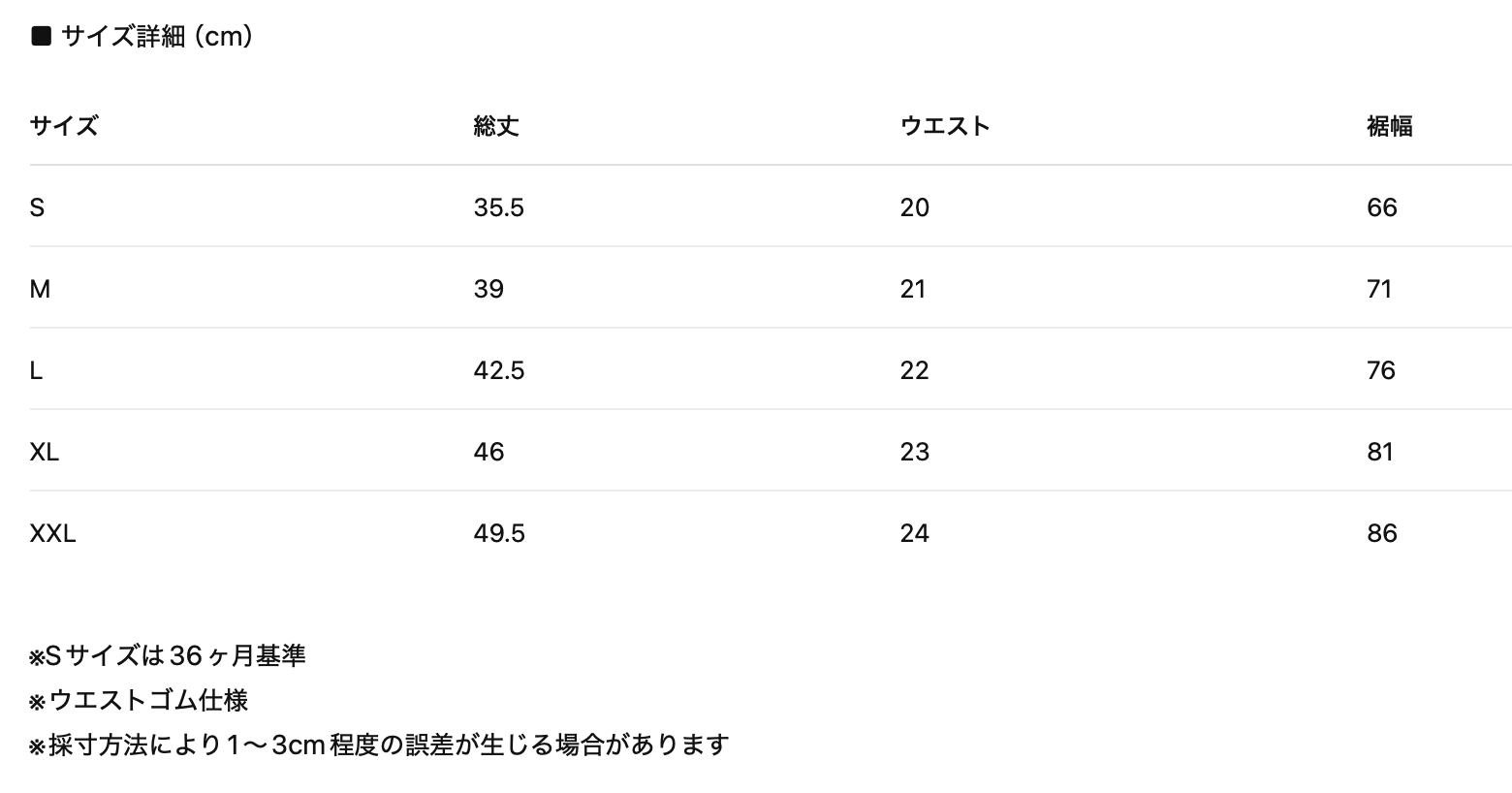Click the 裾幅 column header

pos(1389,126)
